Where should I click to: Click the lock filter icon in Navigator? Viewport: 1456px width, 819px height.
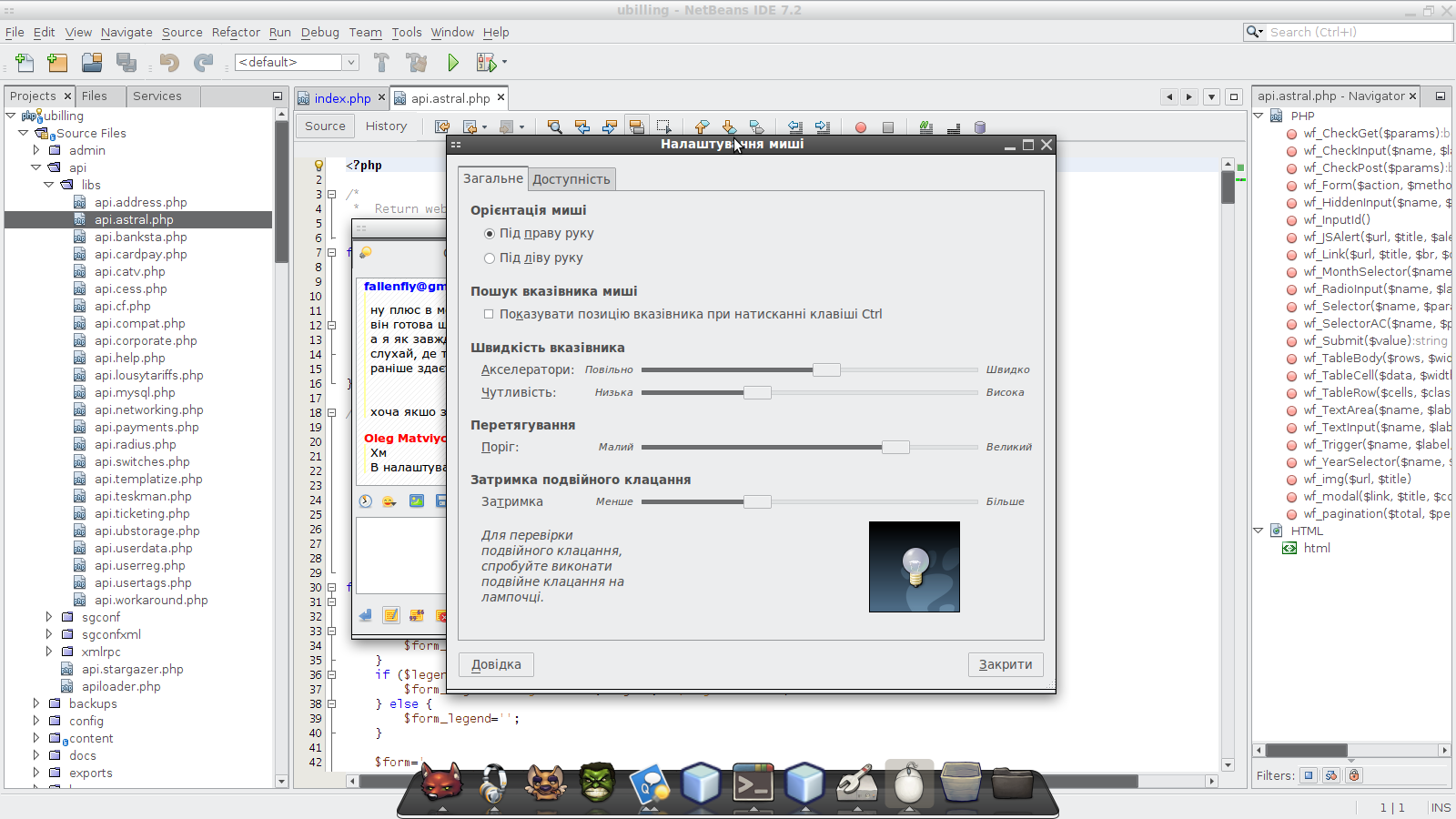coord(1354,775)
